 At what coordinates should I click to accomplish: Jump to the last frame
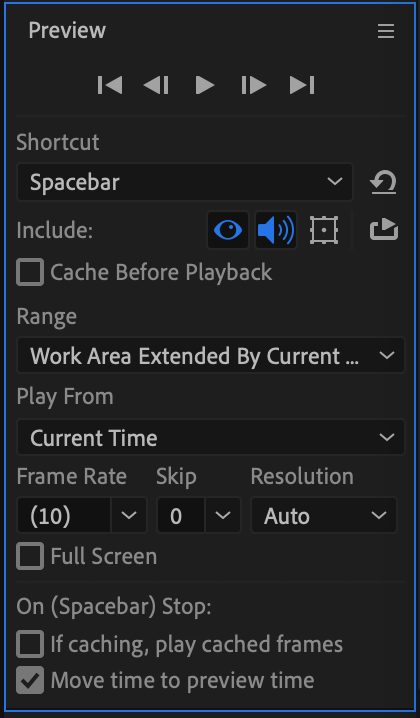pyautogui.click(x=302, y=85)
